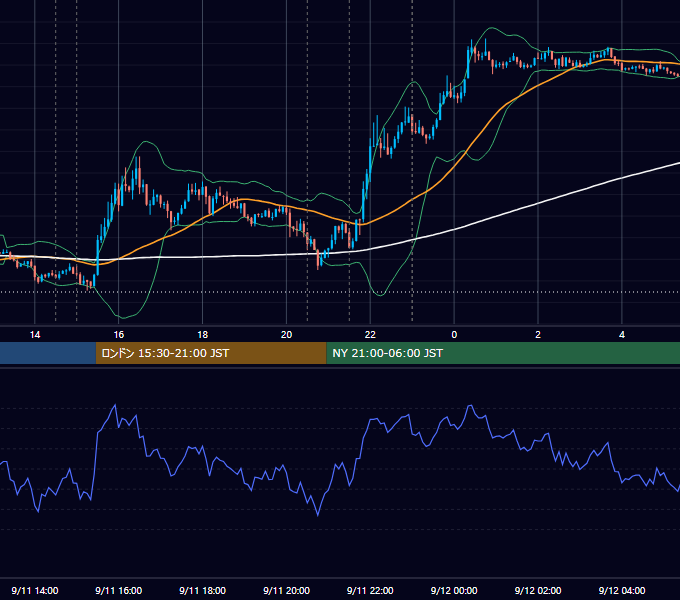Select the '20' hour label on price chart axis
Screen dimensions: 680x600
(286, 335)
